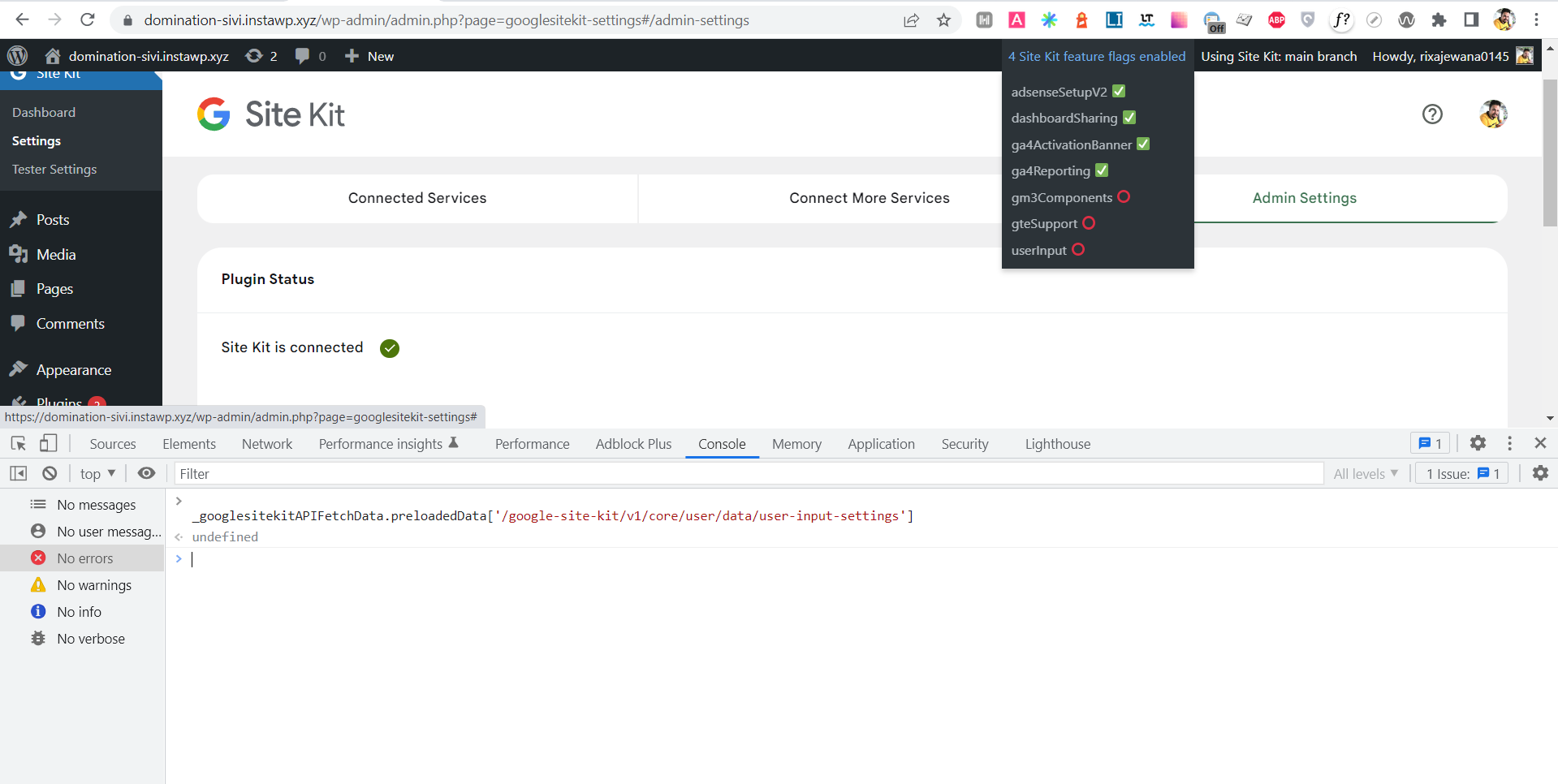Viewport: 1558px width, 784px height.
Task: Enable the gteSupport feature flag
Action: 1088,223
